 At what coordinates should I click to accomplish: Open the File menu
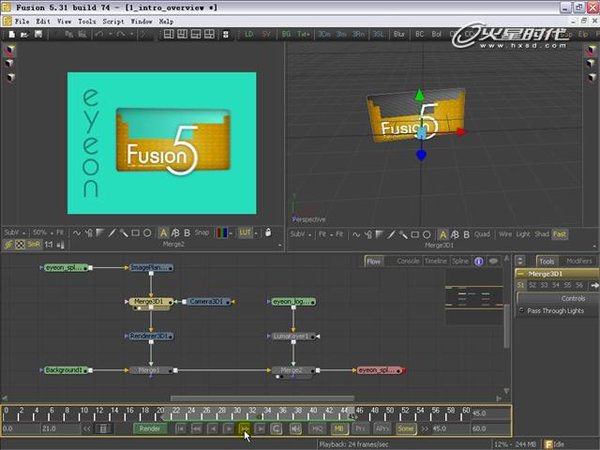(22, 21)
